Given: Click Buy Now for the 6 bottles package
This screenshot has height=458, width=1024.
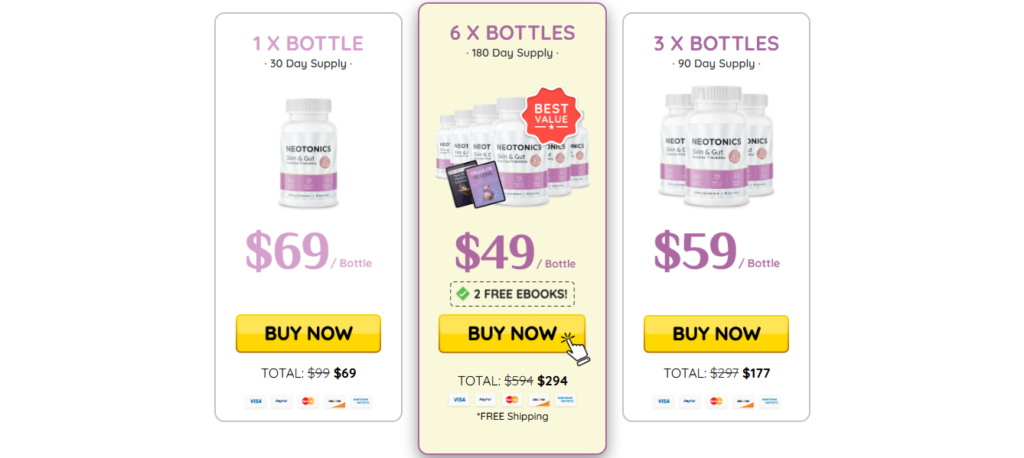Looking at the screenshot, I should pyautogui.click(x=512, y=333).
